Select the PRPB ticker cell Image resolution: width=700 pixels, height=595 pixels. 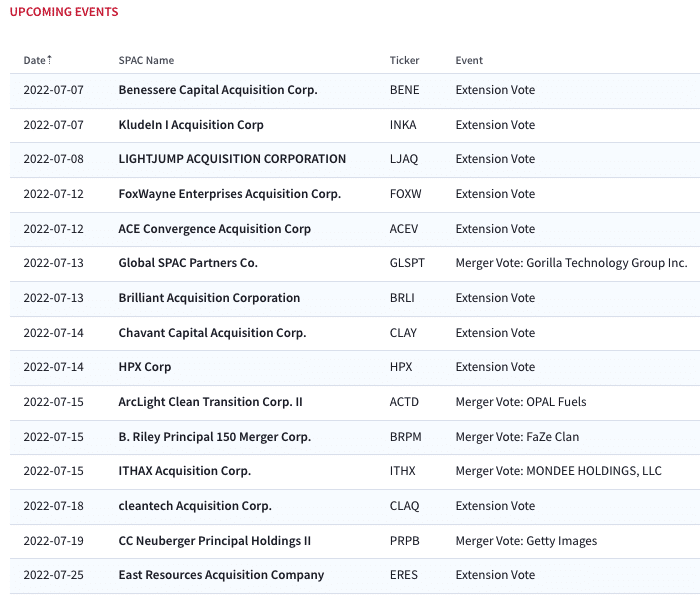tap(404, 541)
